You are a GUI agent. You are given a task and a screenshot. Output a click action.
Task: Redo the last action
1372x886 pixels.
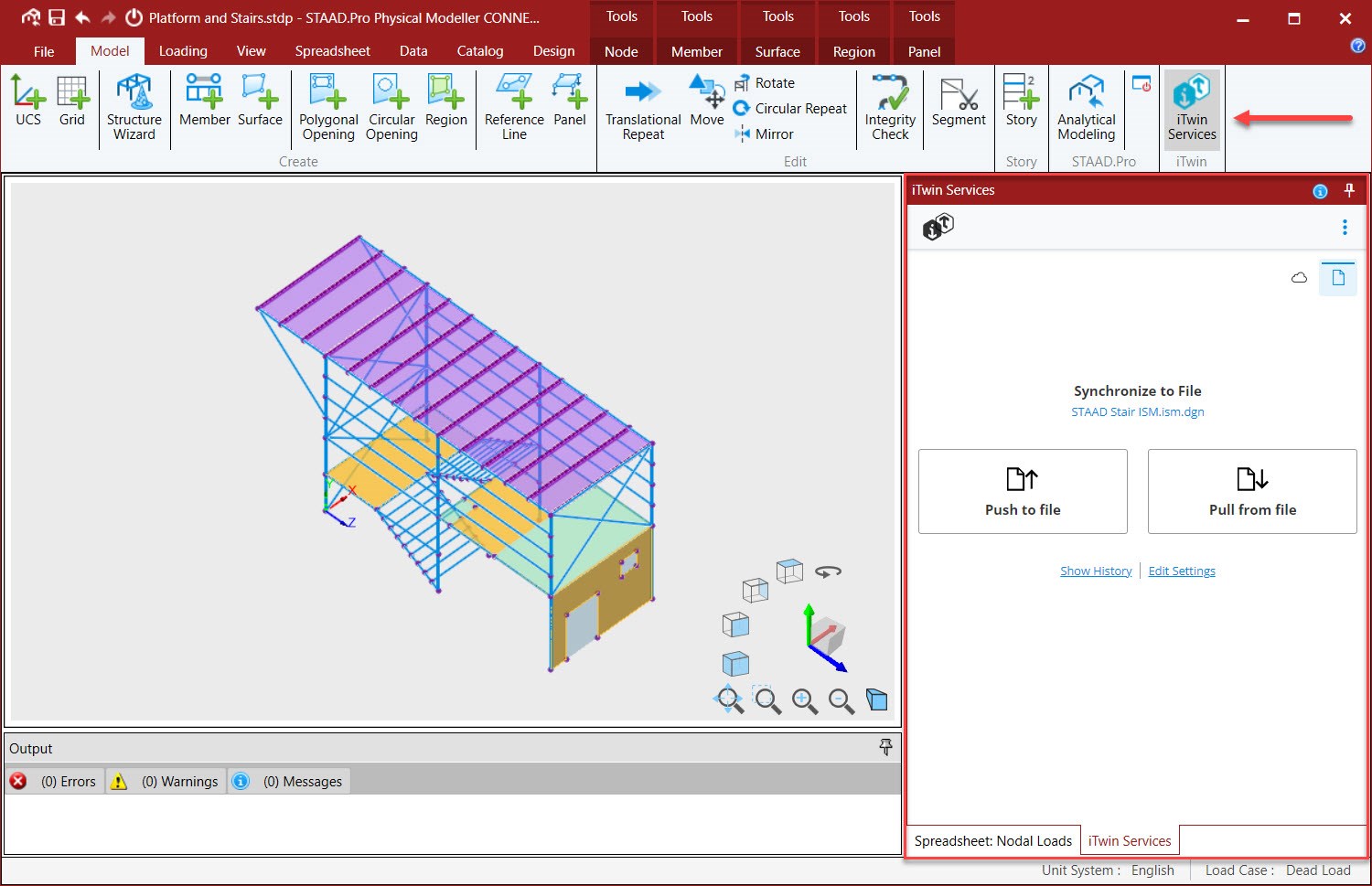click(108, 17)
